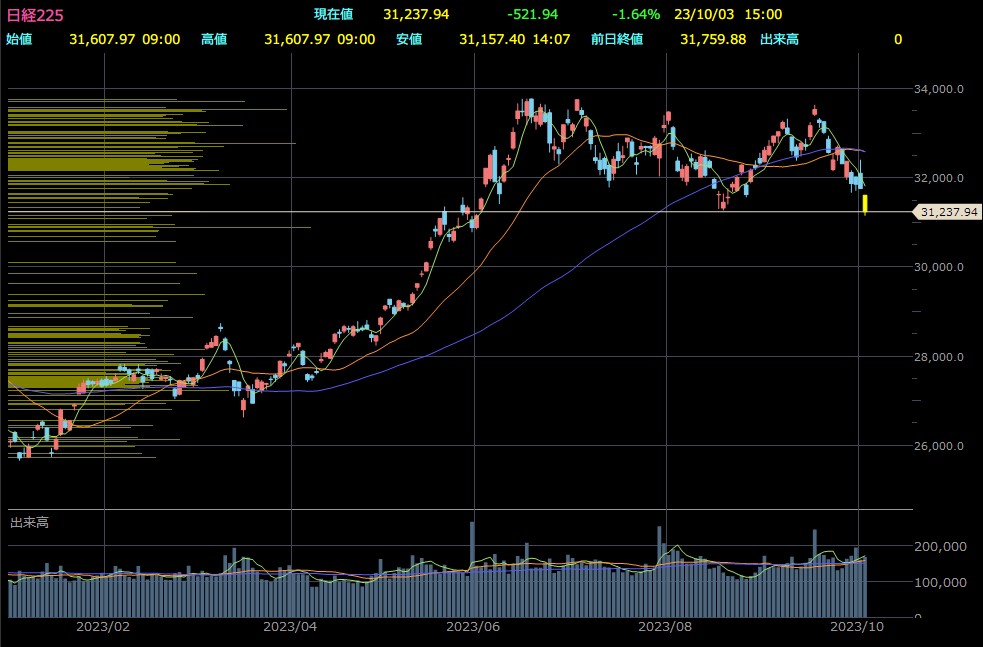Click the tallest volume bar near 2023/06
The width and height of the screenshot is (983, 647).
point(472,569)
